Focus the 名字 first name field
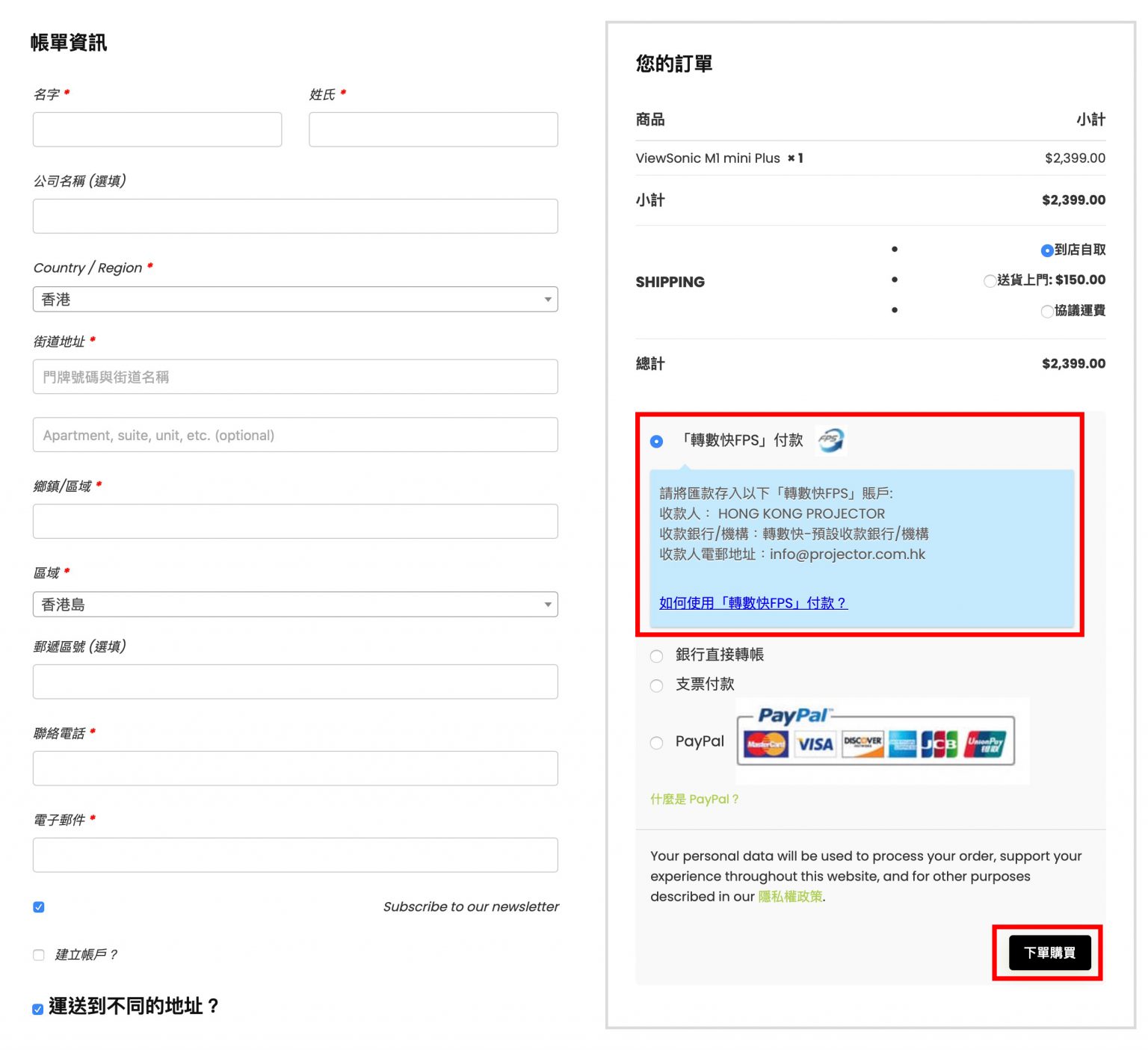1148x1050 pixels. [157, 129]
